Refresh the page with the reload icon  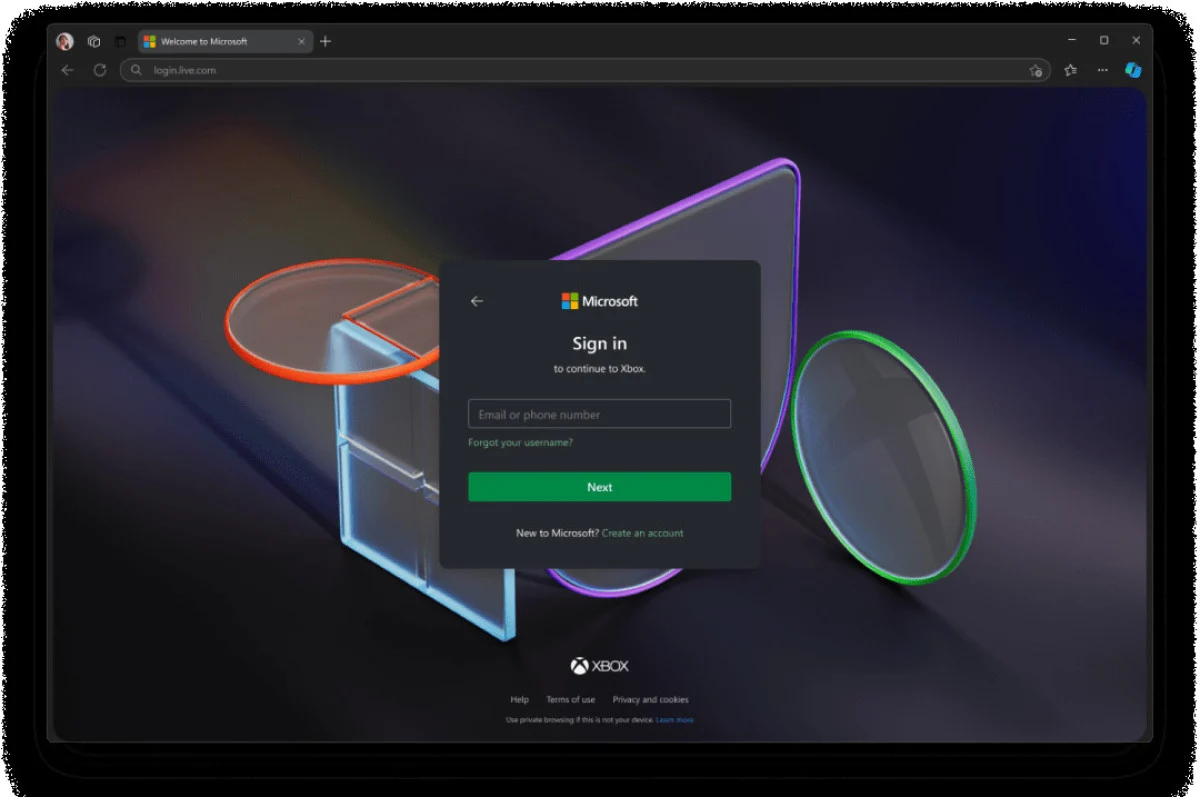(100, 70)
